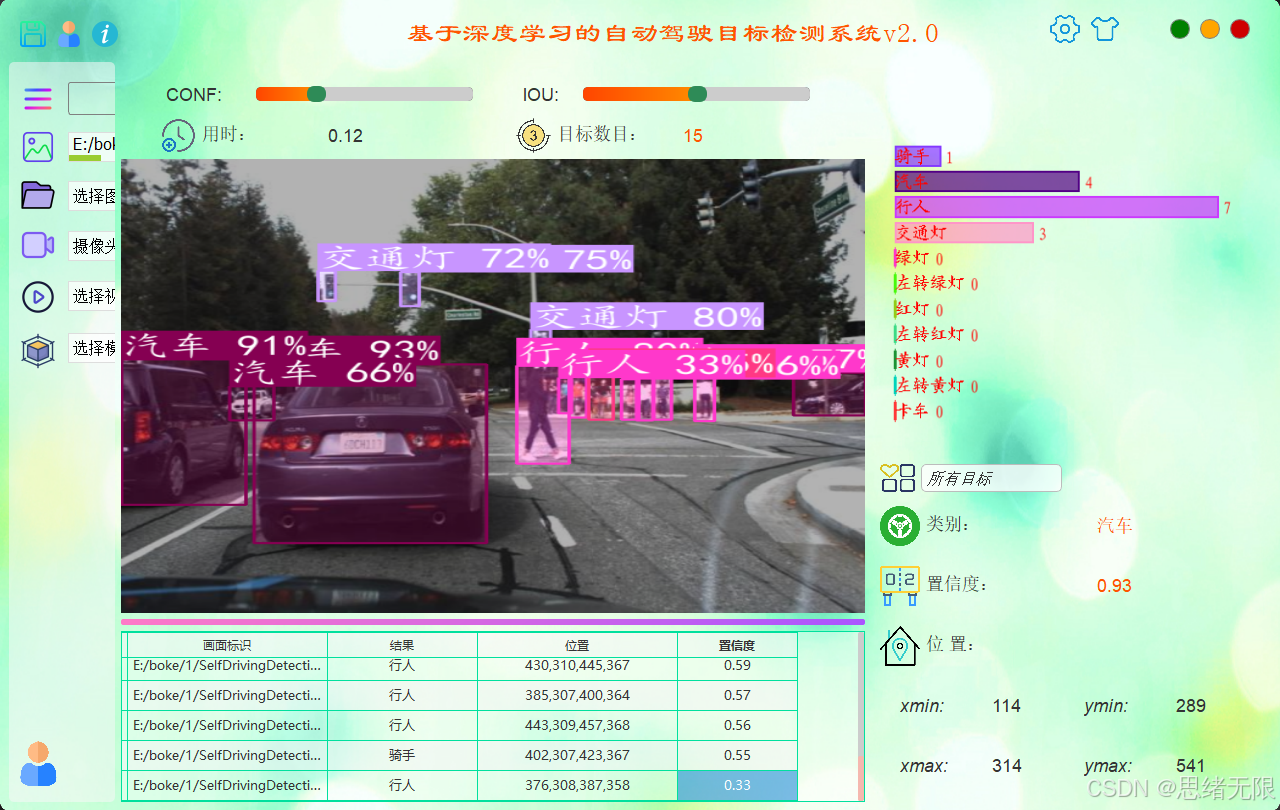Open the info panel via the i icon
This screenshot has height=810, width=1280.
(x=104, y=33)
